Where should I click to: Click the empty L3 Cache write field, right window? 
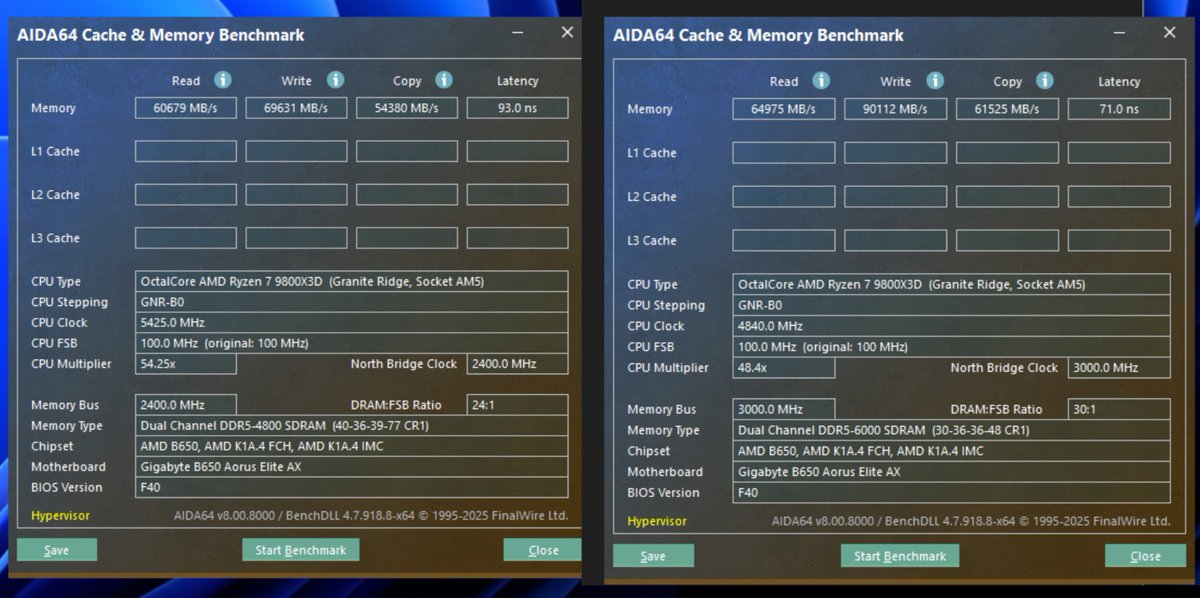click(x=896, y=240)
